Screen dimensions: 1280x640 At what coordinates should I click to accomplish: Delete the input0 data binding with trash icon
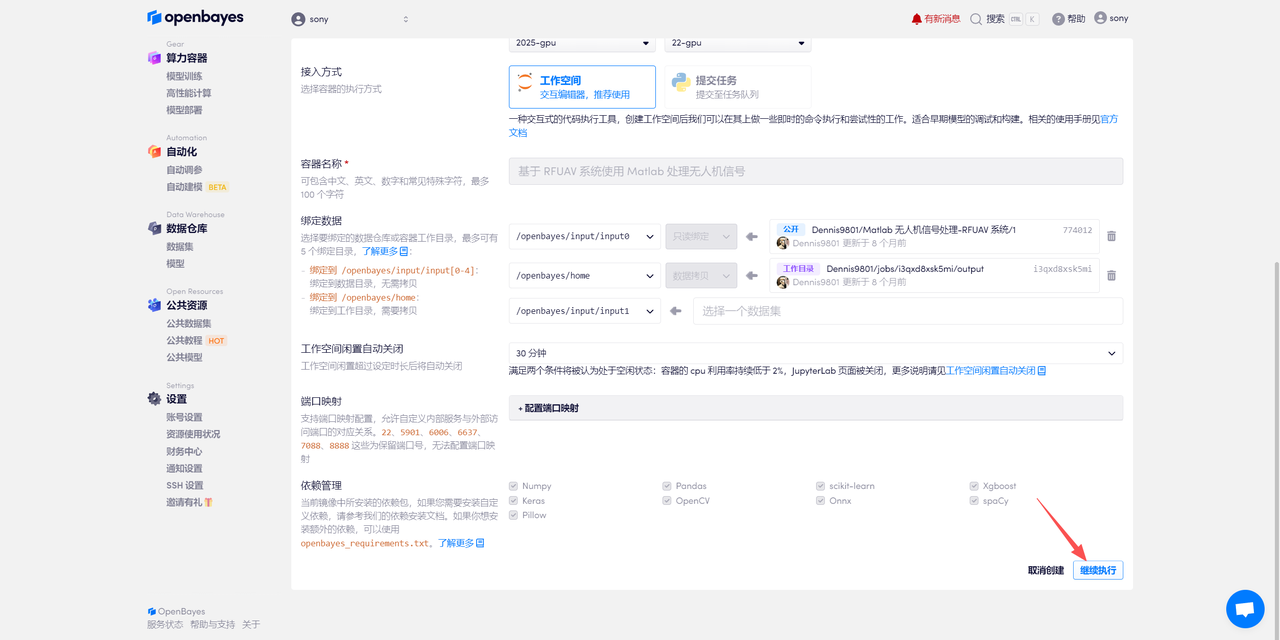pos(1111,237)
